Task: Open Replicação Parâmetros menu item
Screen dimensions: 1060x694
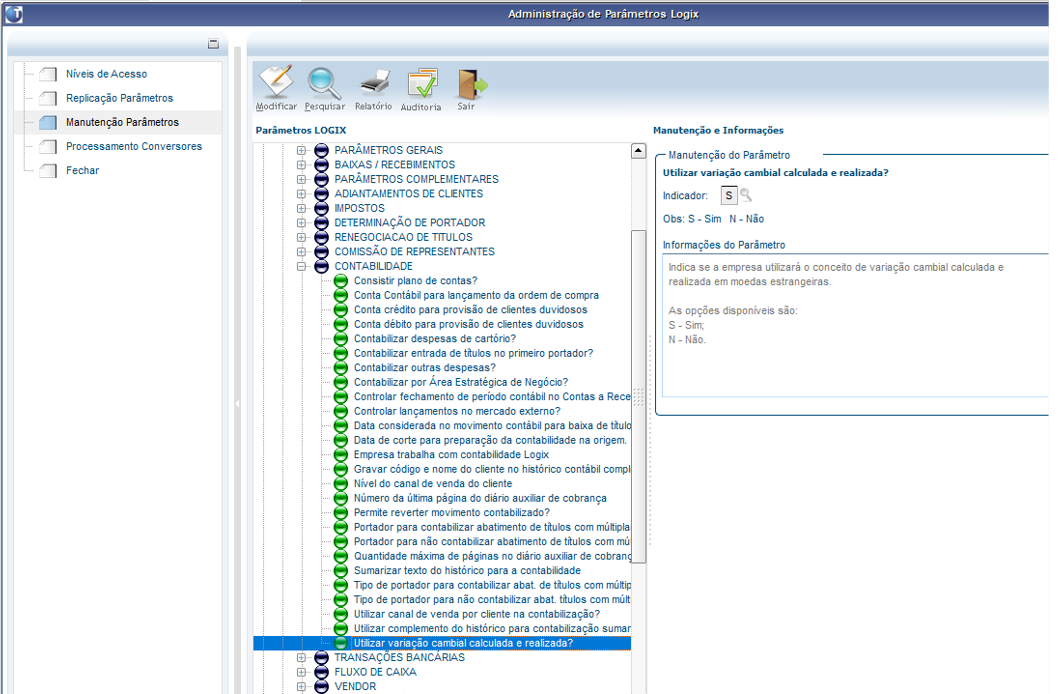Action: pos(120,99)
